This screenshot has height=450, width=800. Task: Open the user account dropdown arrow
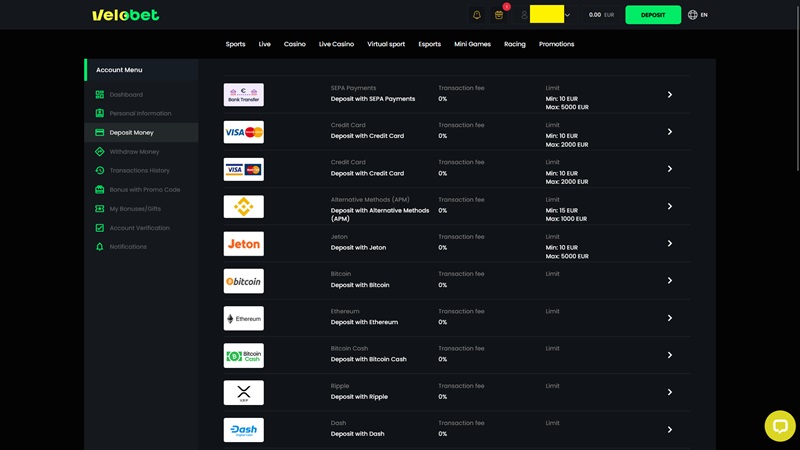pyautogui.click(x=568, y=15)
